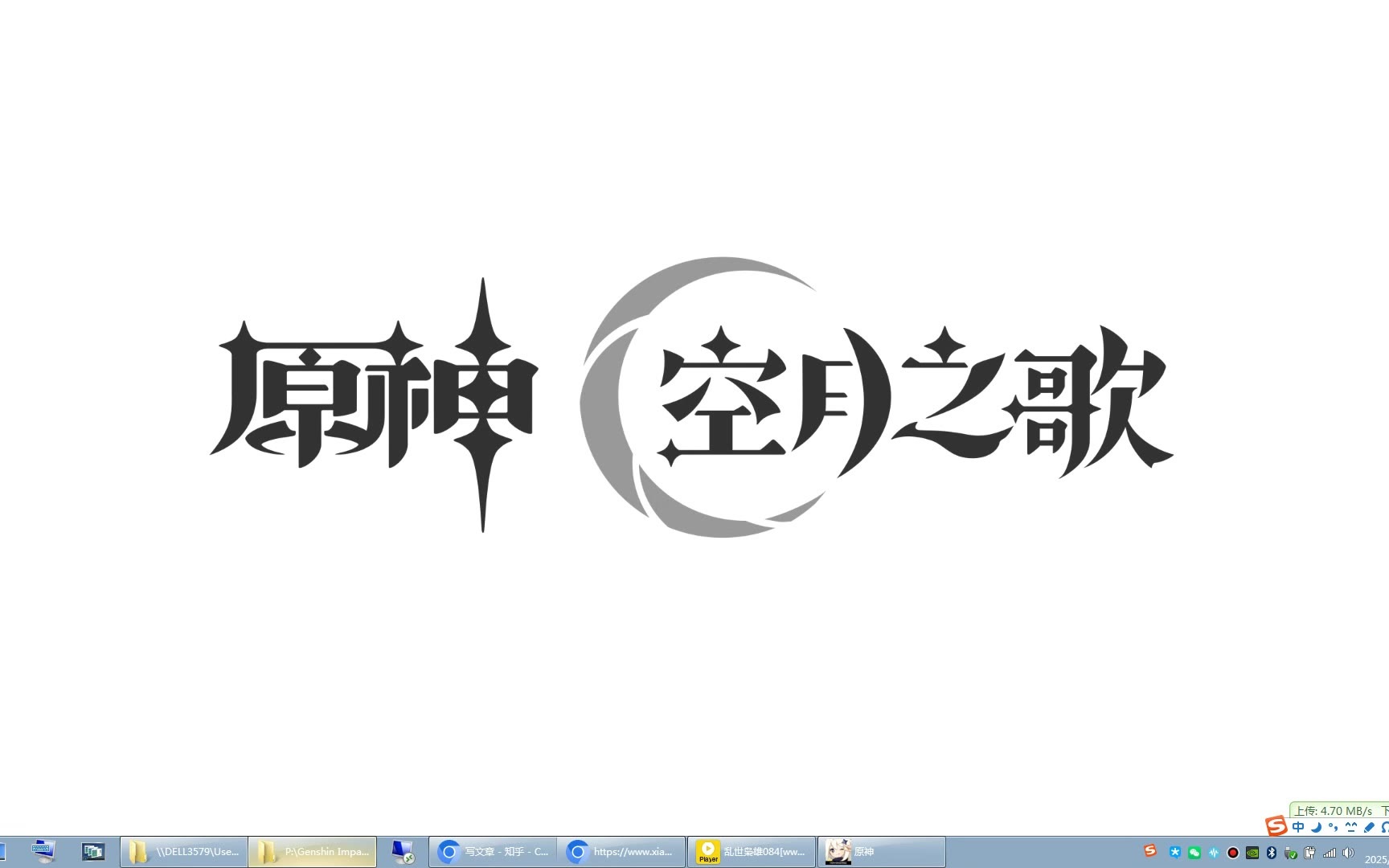Toggle Chinese punctuation on the Sogou bar

[x=1334, y=827]
